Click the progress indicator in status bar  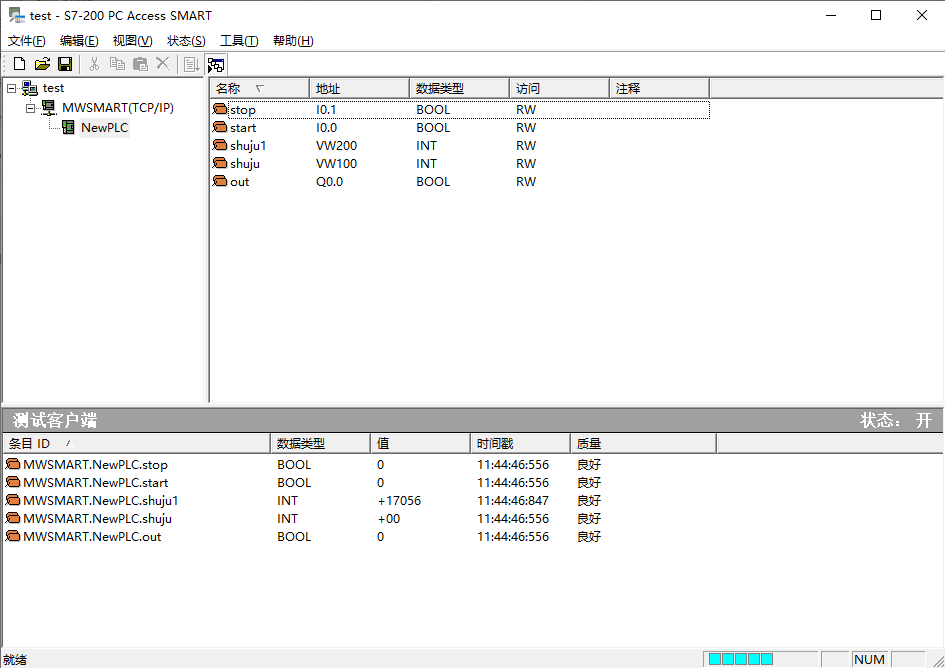(x=740, y=659)
